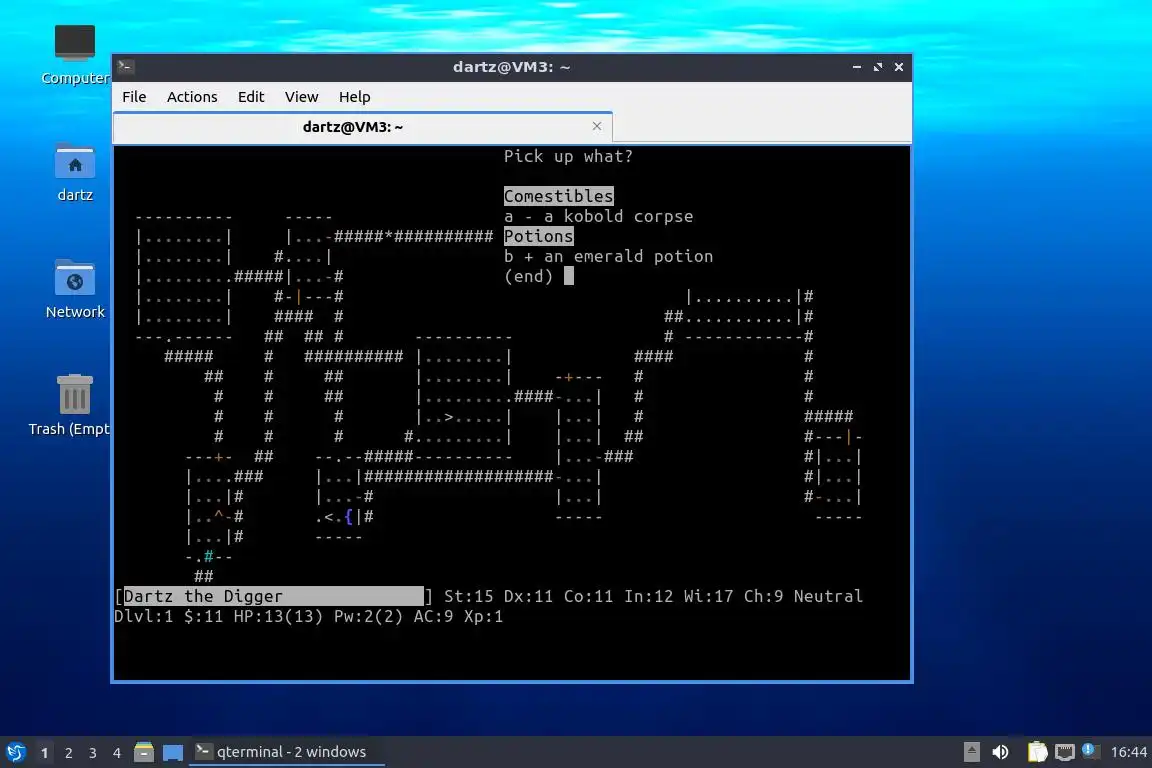Image resolution: width=1152 pixels, height=768 pixels.
Task: Click the 'Ch:9' attribute value
Action: click(x=763, y=596)
